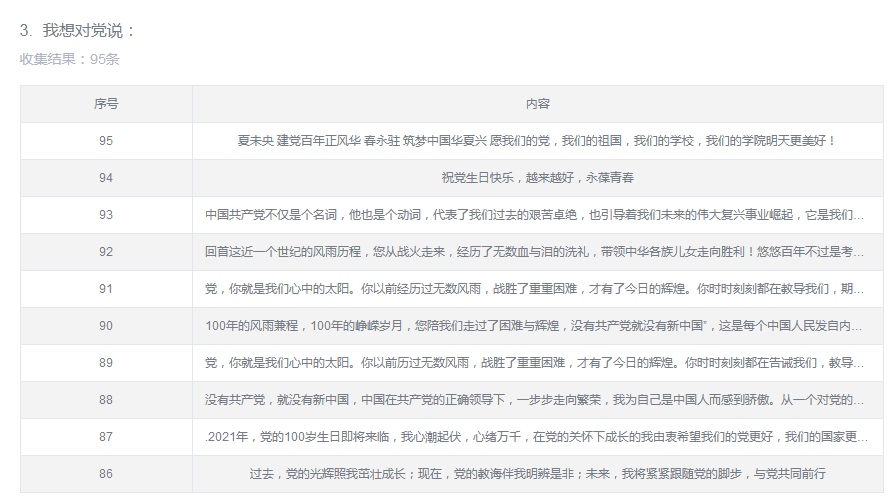The image size is (888, 497).
Task: Select row number 88 cell
Action: [106, 400]
